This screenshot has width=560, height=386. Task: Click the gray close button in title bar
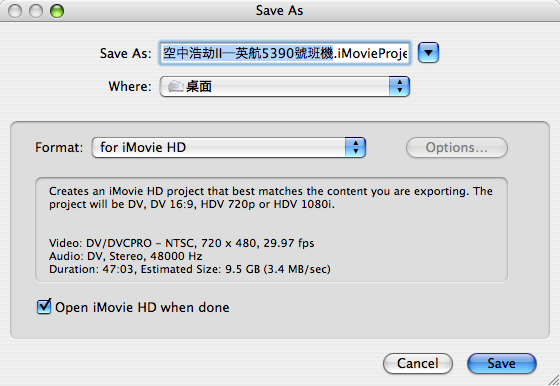pos(15,11)
